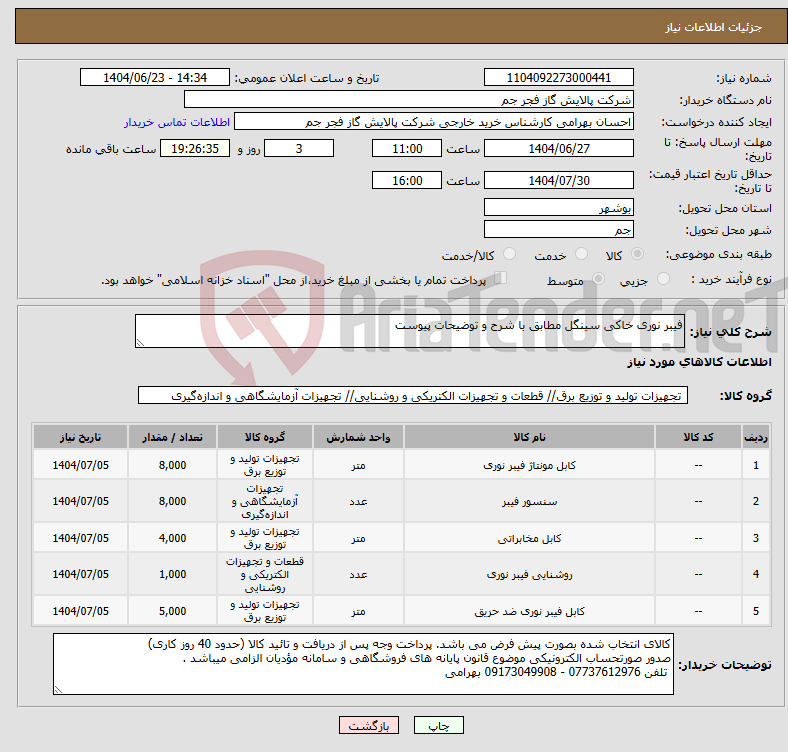Select the متوسط purchase type radio
Screen dimensions: 788x752
[x=598, y=278]
